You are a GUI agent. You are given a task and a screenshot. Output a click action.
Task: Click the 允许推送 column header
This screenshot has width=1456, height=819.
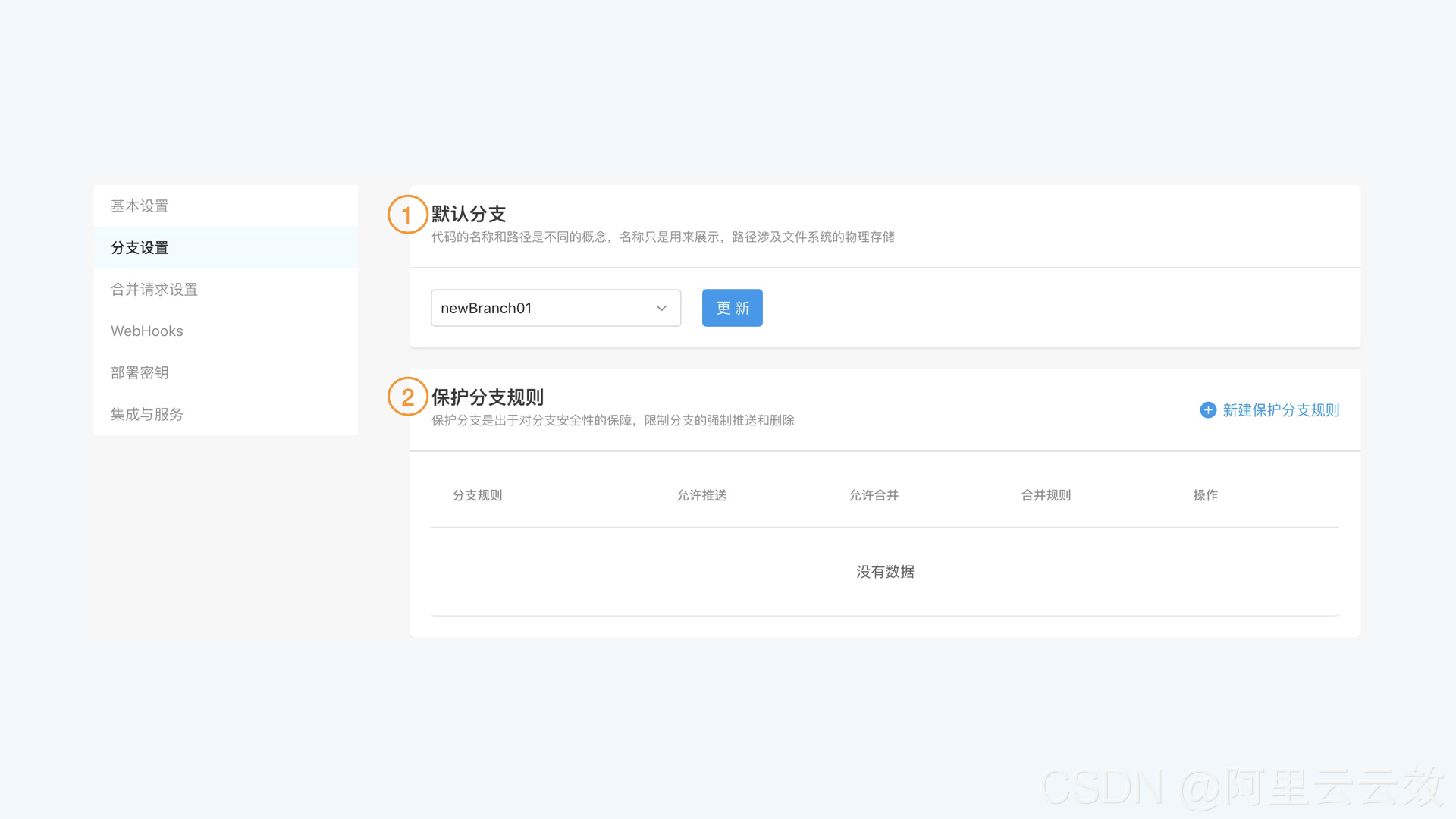click(x=701, y=495)
